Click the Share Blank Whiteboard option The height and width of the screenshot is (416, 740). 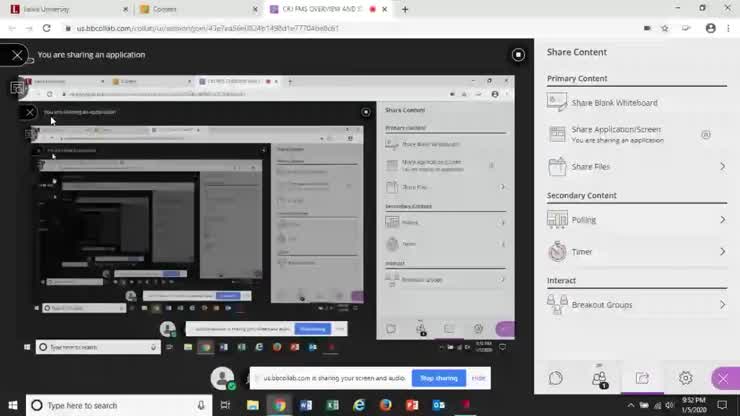pyautogui.click(x=614, y=103)
